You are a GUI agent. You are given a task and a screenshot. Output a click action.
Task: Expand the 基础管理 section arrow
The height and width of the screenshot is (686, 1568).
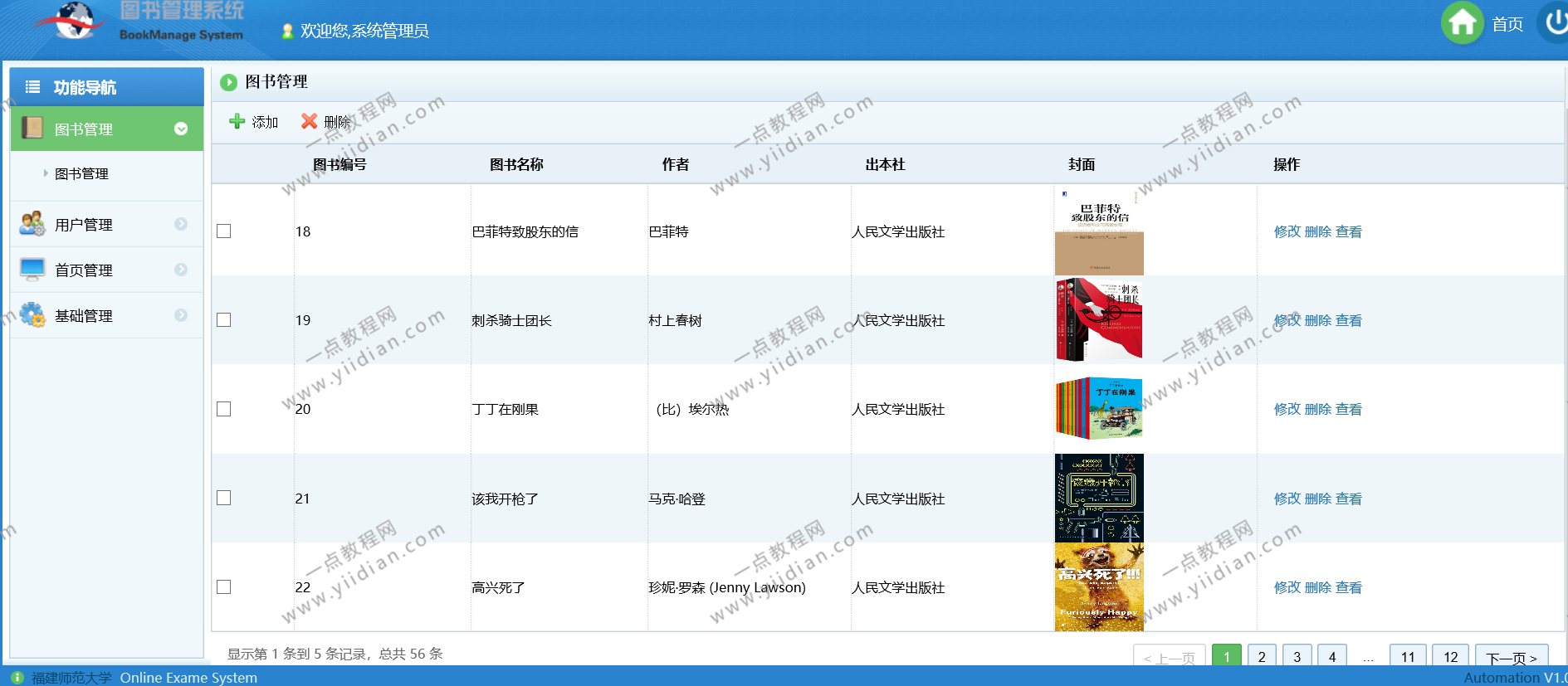(x=181, y=315)
